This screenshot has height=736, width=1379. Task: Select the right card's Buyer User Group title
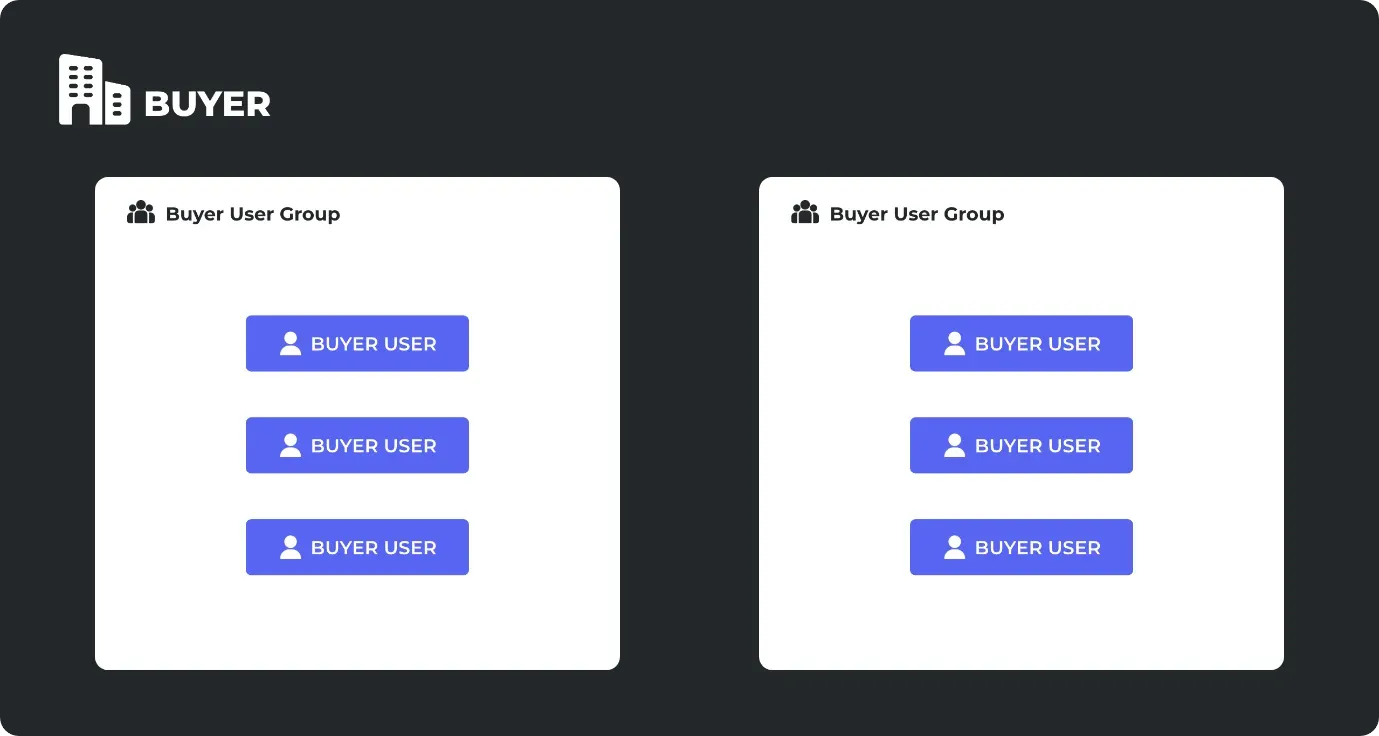coord(917,214)
